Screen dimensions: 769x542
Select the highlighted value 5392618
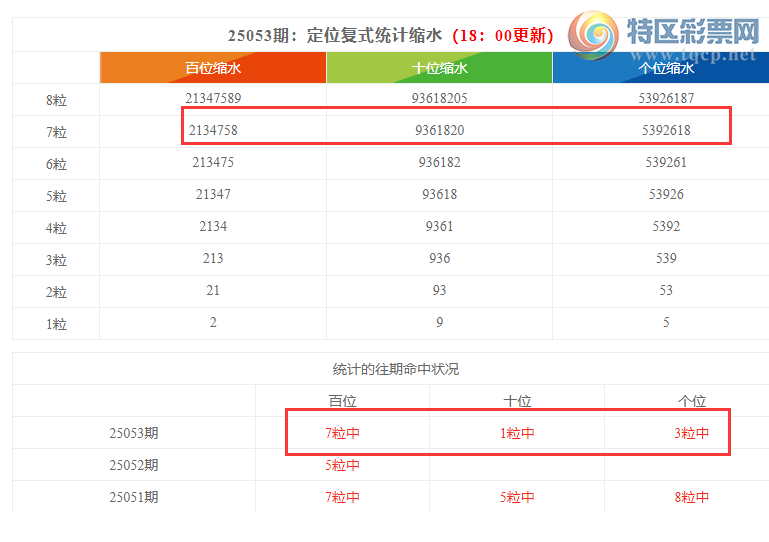coord(665,130)
